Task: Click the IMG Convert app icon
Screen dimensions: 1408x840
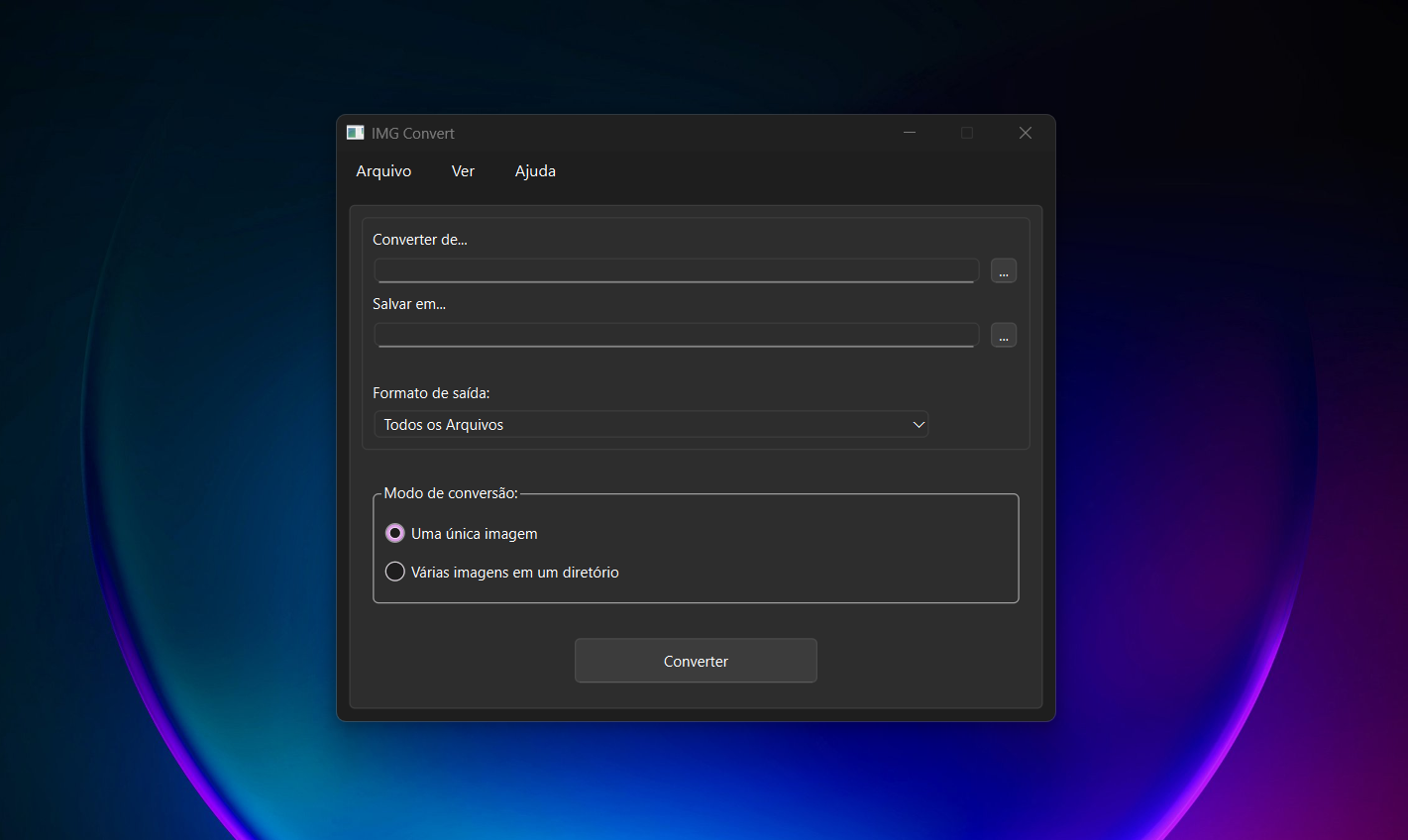Action: click(x=355, y=133)
